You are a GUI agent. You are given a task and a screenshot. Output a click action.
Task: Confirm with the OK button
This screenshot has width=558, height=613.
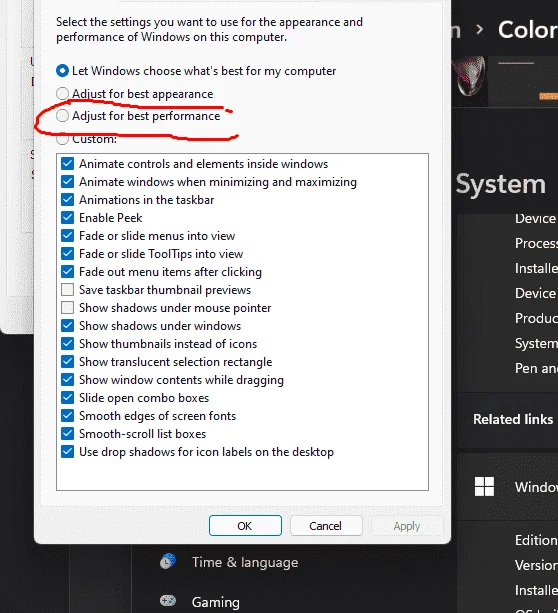pos(245,525)
